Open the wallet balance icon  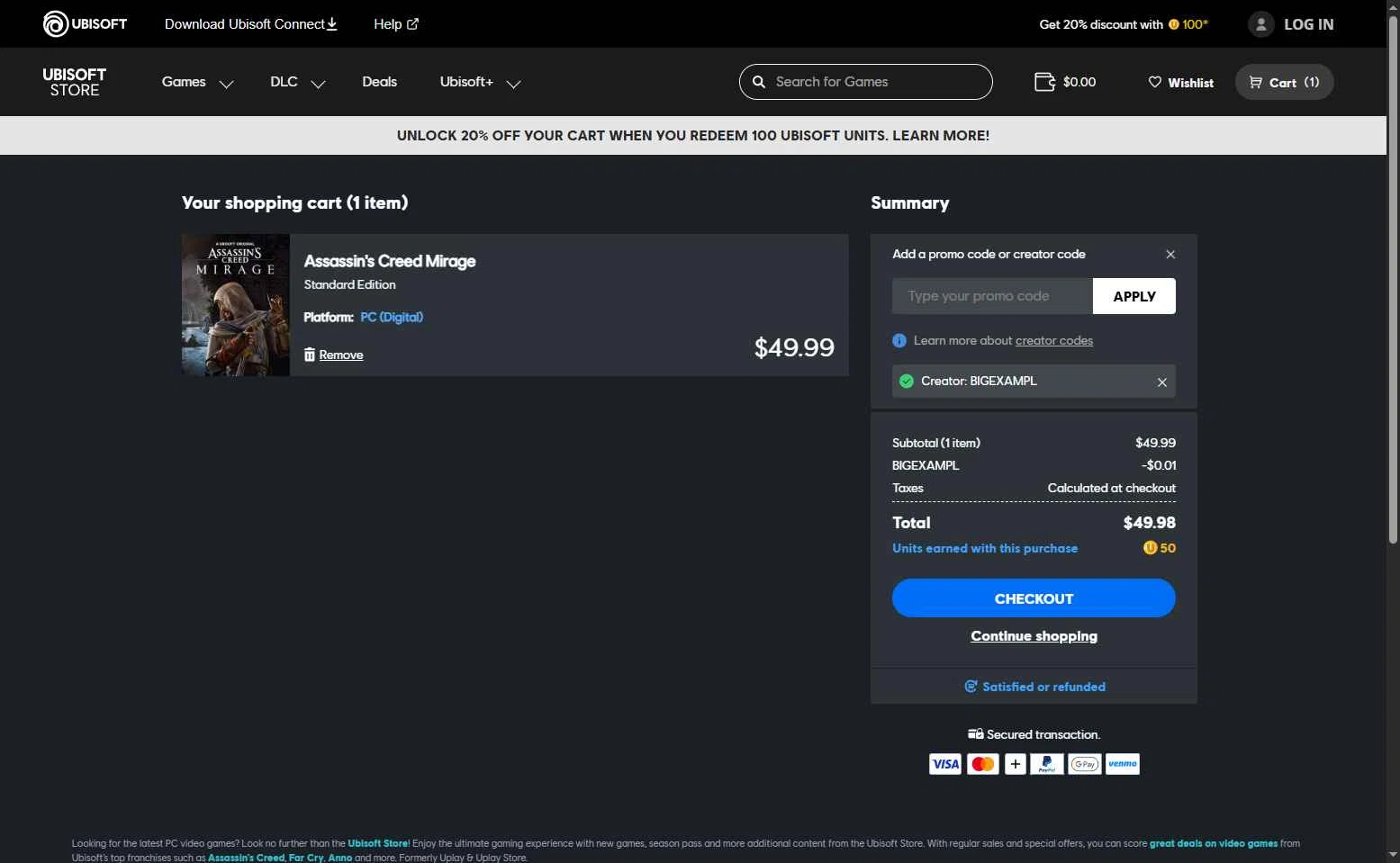1044,82
